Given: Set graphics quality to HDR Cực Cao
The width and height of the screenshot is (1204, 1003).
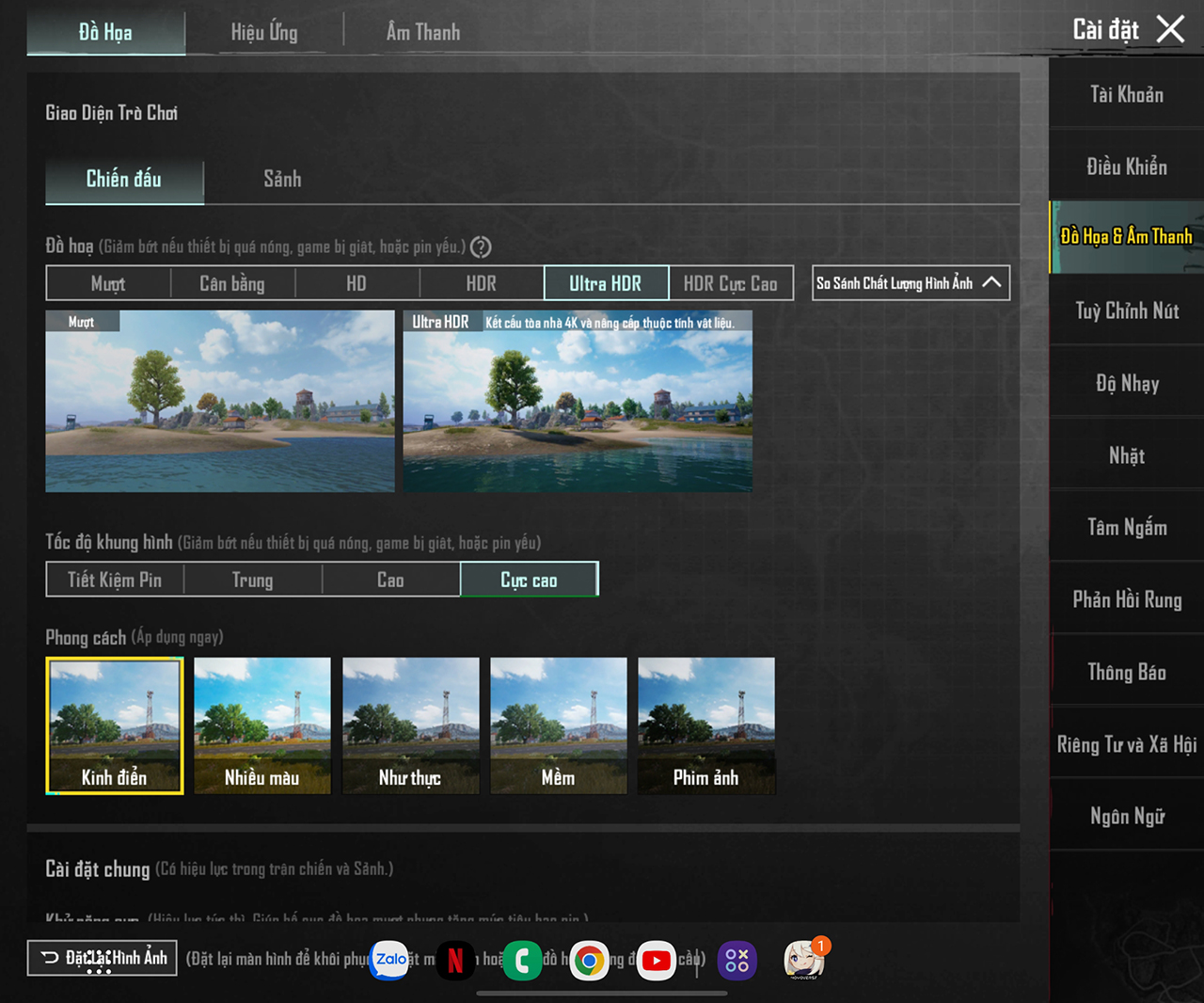Looking at the screenshot, I should click(731, 283).
